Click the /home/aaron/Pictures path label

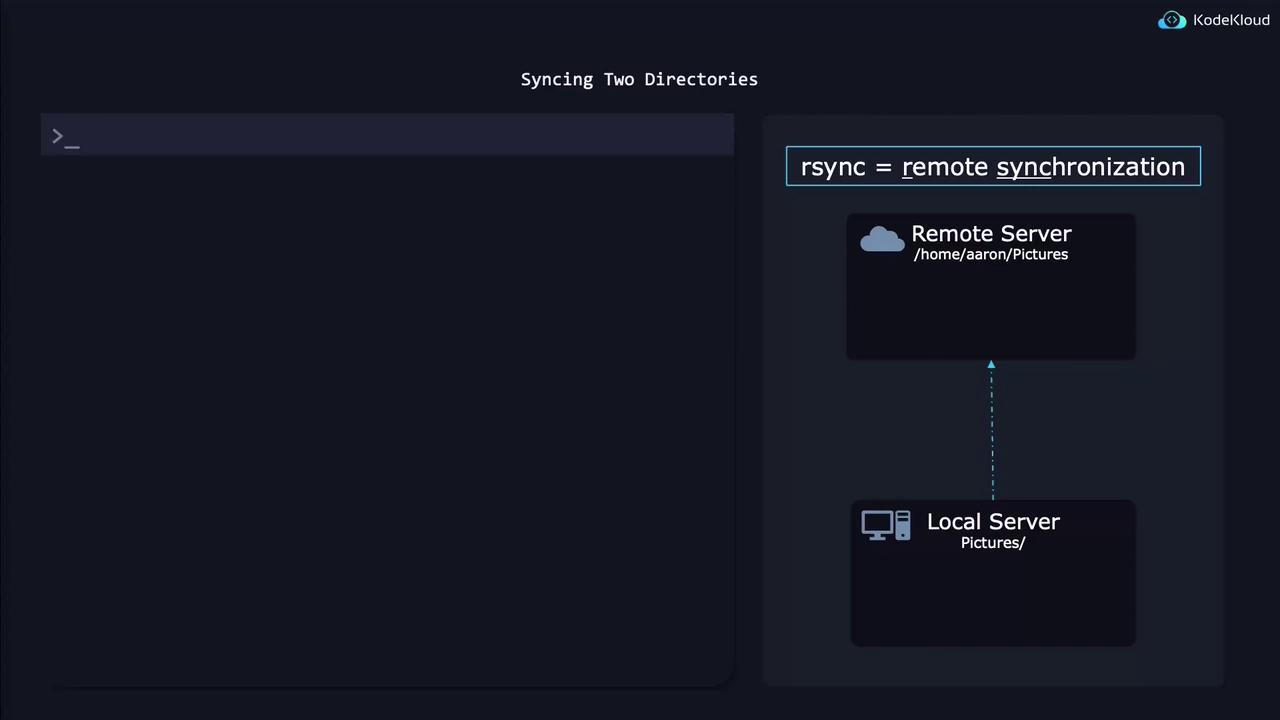point(990,255)
